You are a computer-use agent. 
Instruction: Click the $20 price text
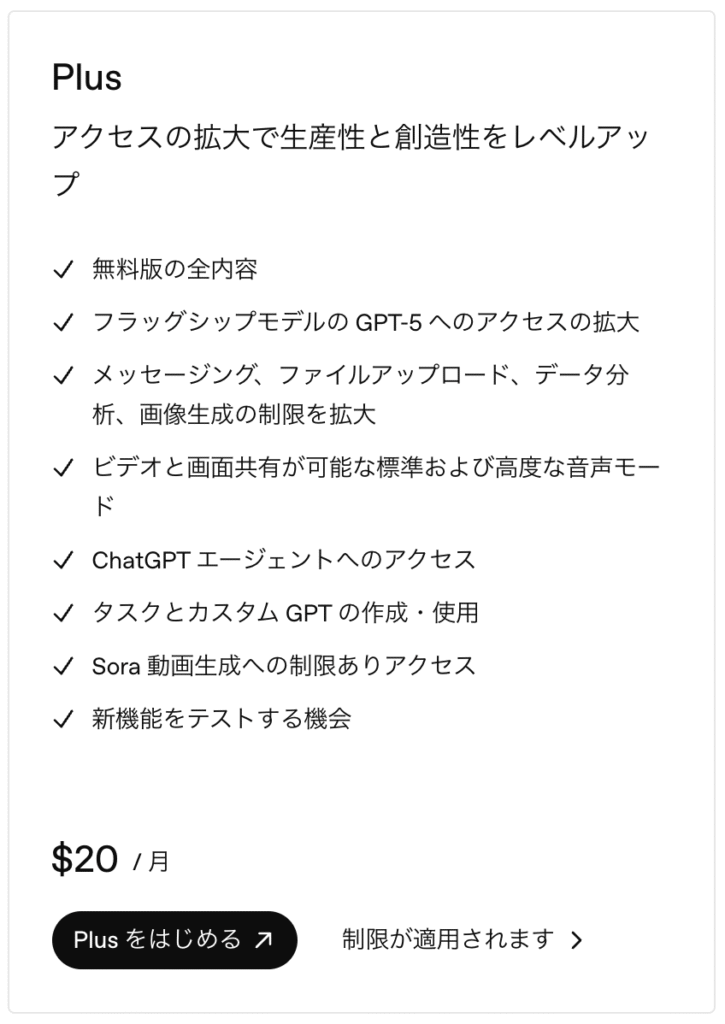point(85,859)
